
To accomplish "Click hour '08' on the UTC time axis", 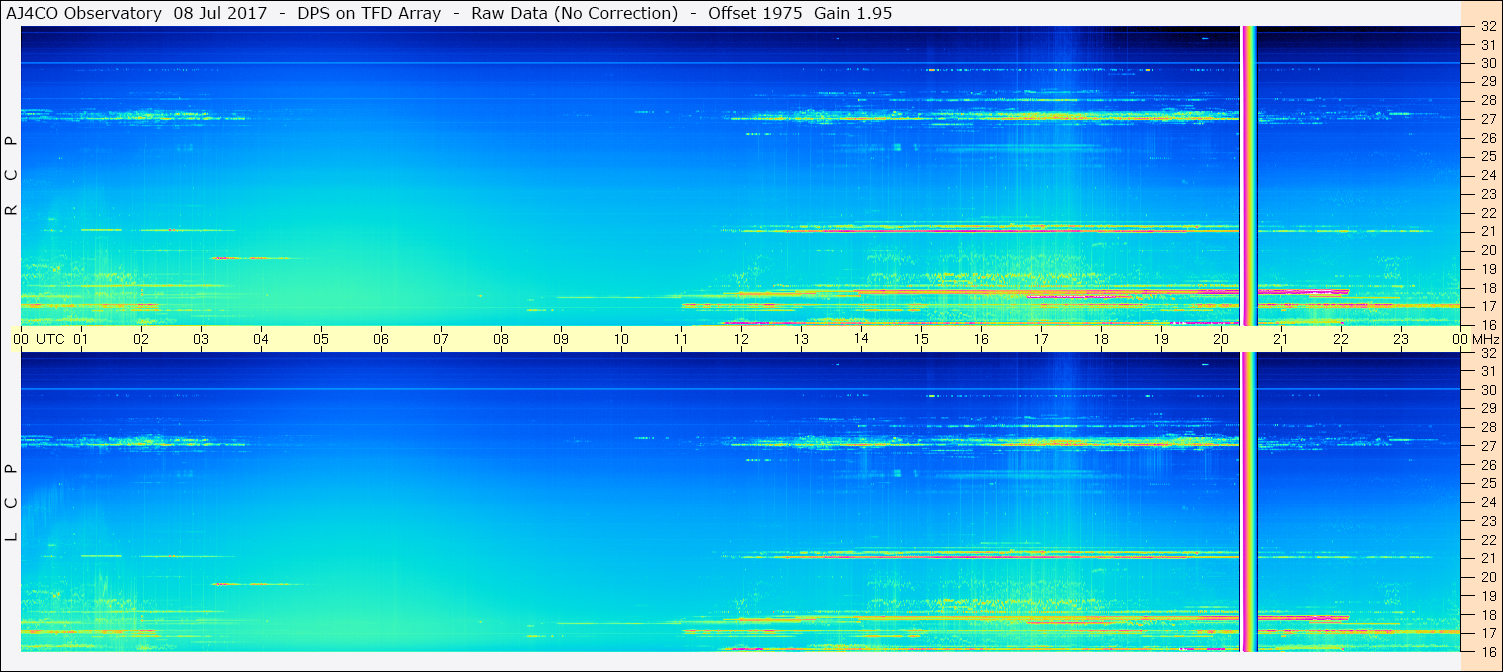I will (x=501, y=339).
